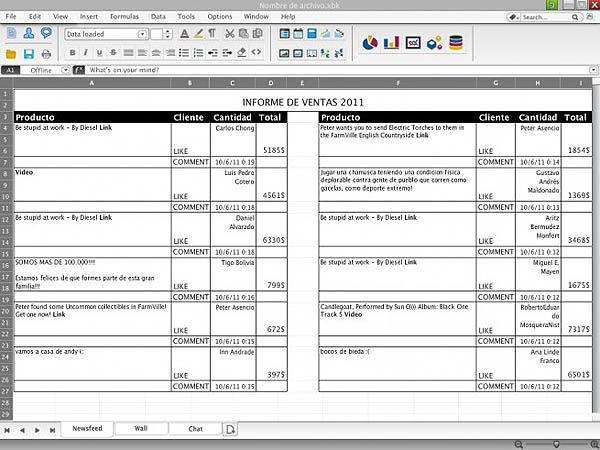Cut with the scissors icon
Viewport: 600px width, 450px height.
229,34
